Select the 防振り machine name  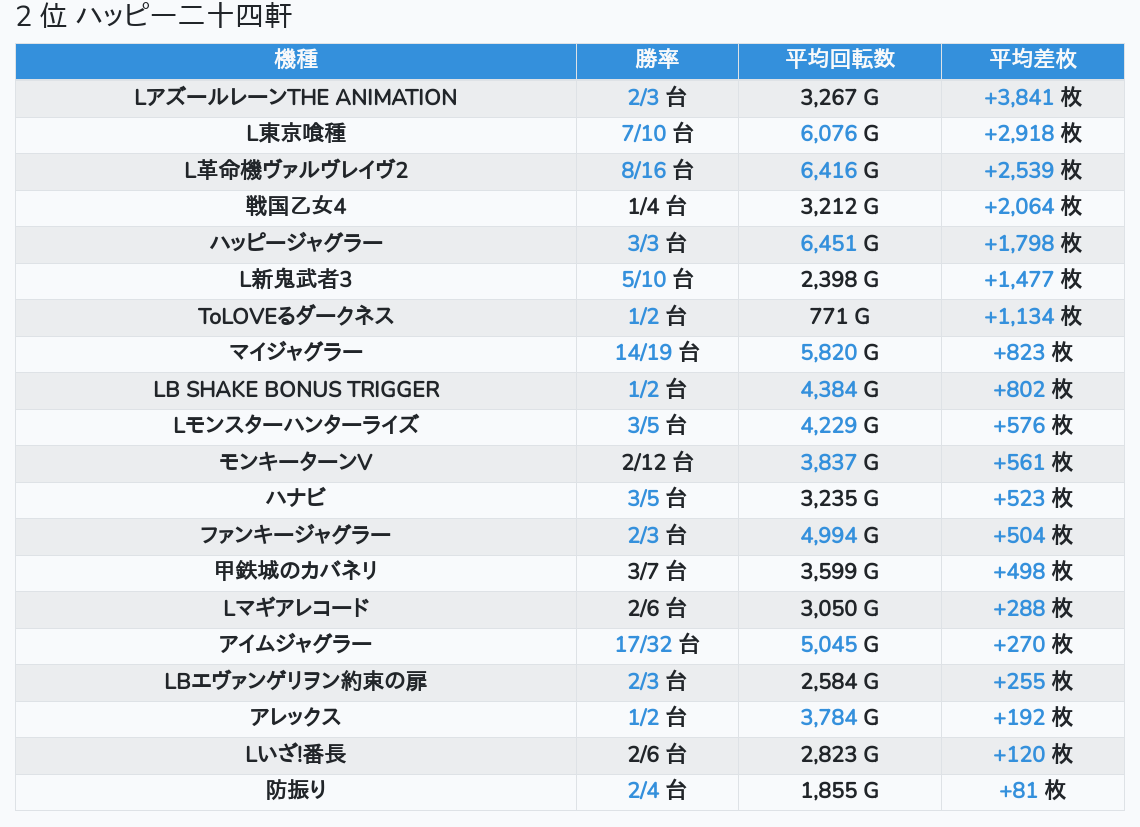pyautogui.click(x=296, y=791)
